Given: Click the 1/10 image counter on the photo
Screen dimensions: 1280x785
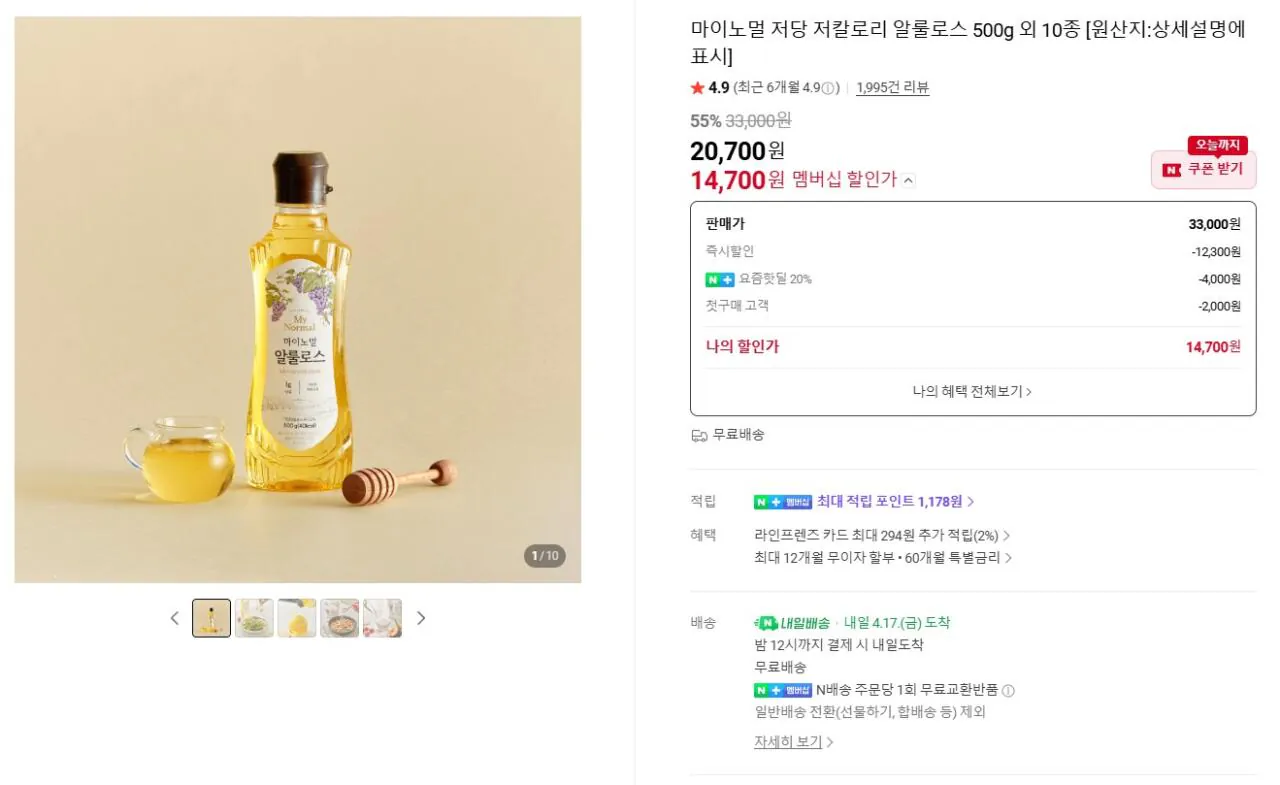Looking at the screenshot, I should pyautogui.click(x=544, y=557).
